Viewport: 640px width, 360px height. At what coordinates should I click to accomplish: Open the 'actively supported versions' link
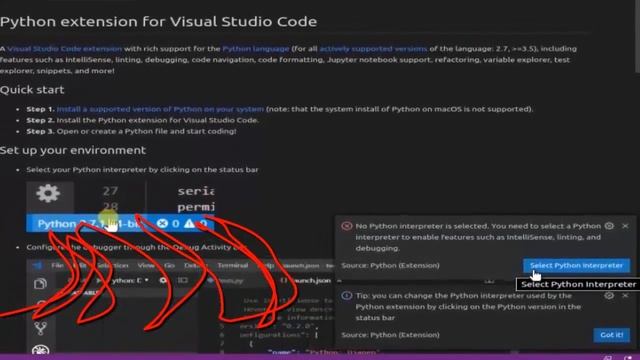click(x=373, y=49)
